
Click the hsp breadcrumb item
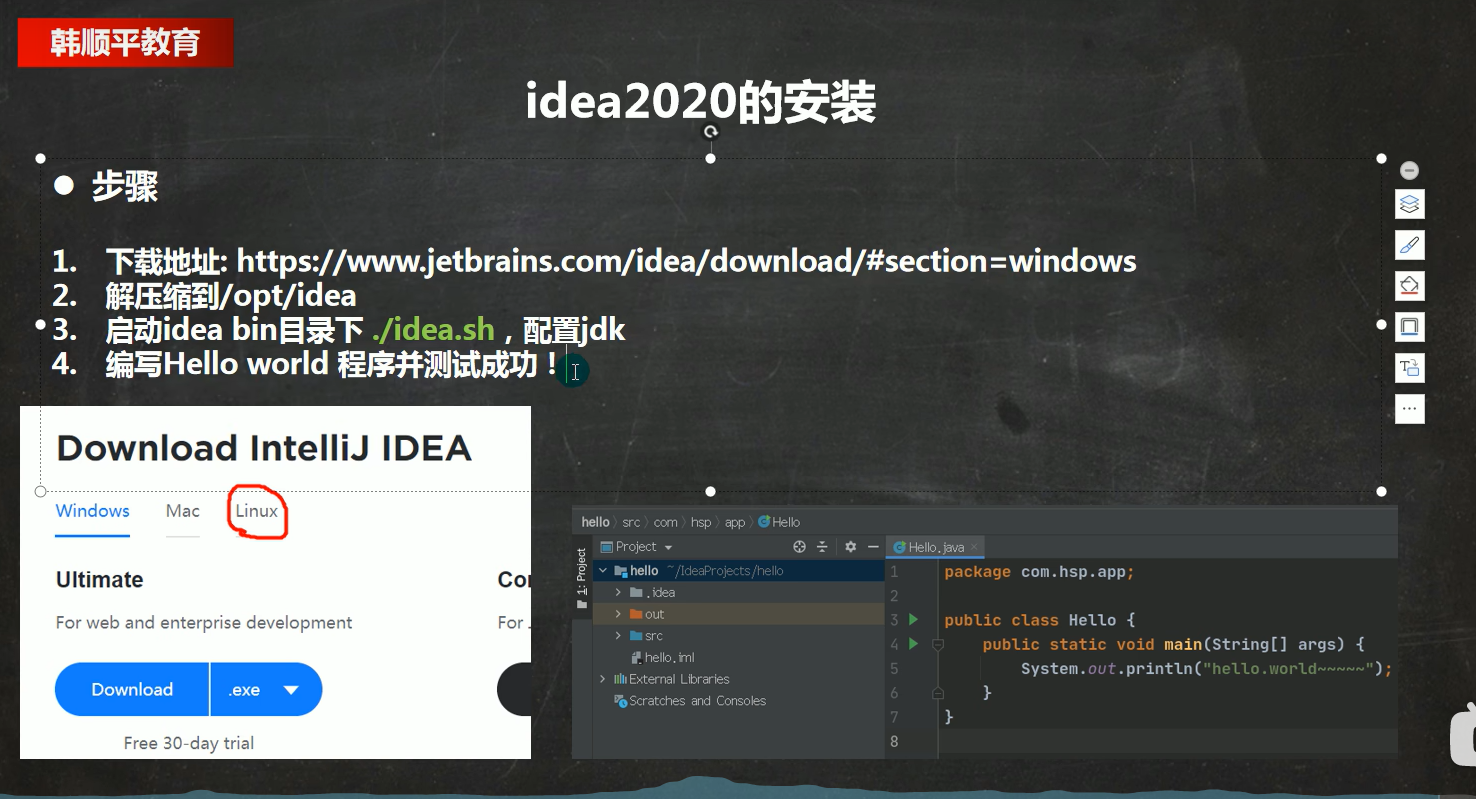(x=701, y=522)
